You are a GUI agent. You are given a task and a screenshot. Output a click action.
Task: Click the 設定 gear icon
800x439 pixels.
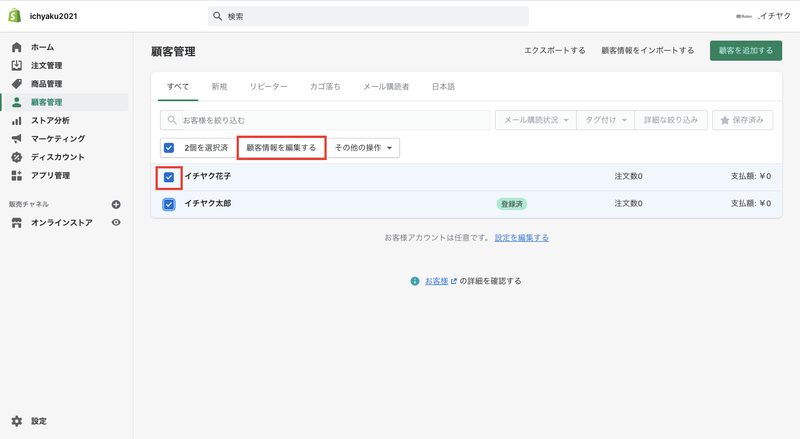coord(17,421)
